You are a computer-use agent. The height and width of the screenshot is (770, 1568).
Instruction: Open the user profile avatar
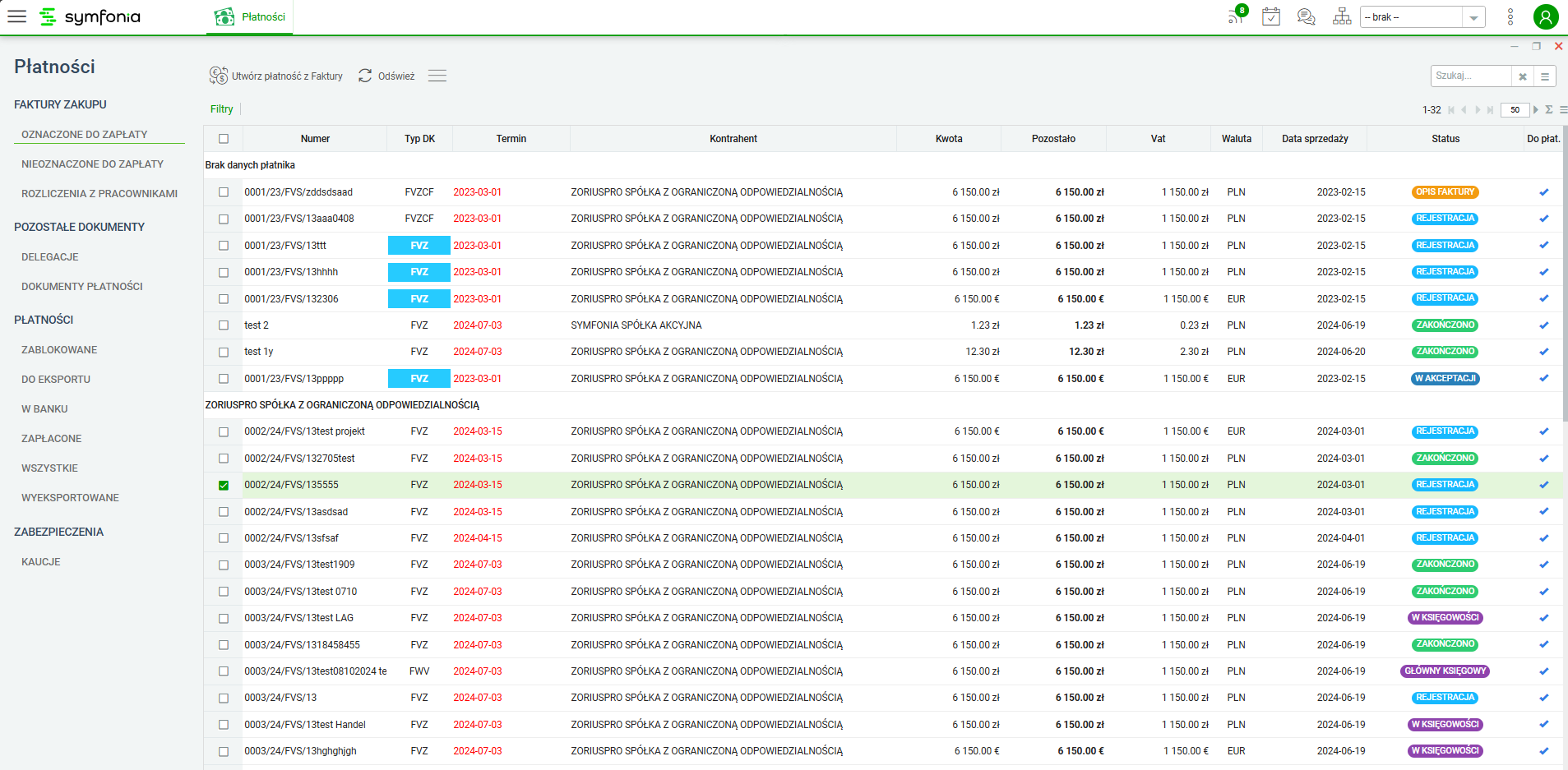coord(1546,16)
